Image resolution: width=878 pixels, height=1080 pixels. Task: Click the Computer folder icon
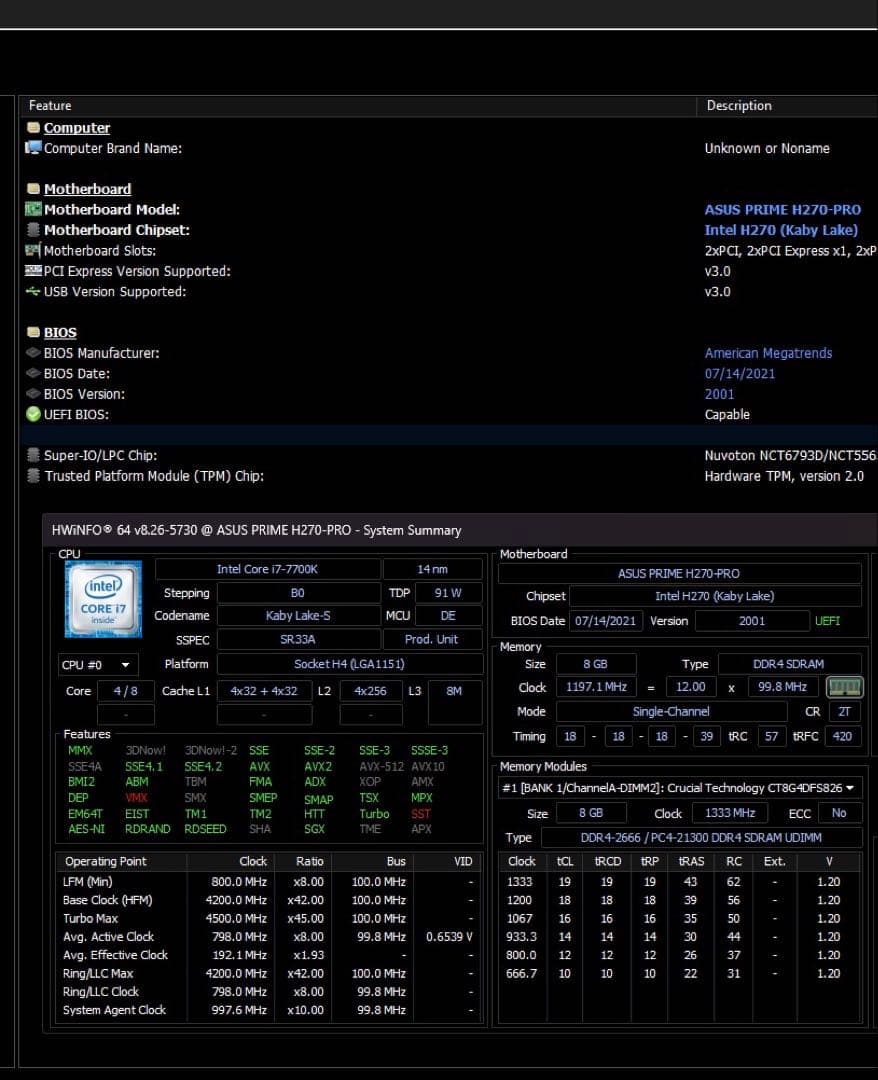(x=32, y=127)
